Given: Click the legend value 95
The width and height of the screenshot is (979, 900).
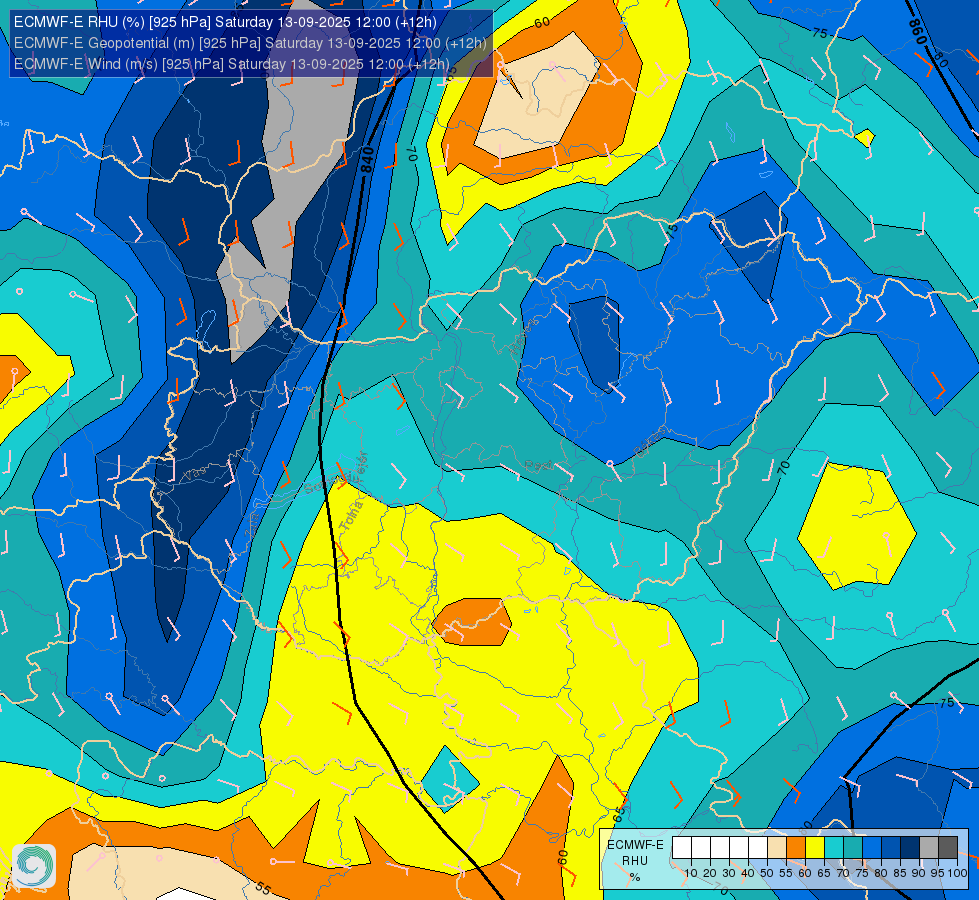Looking at the screenshot, I should tap(938, 873).
